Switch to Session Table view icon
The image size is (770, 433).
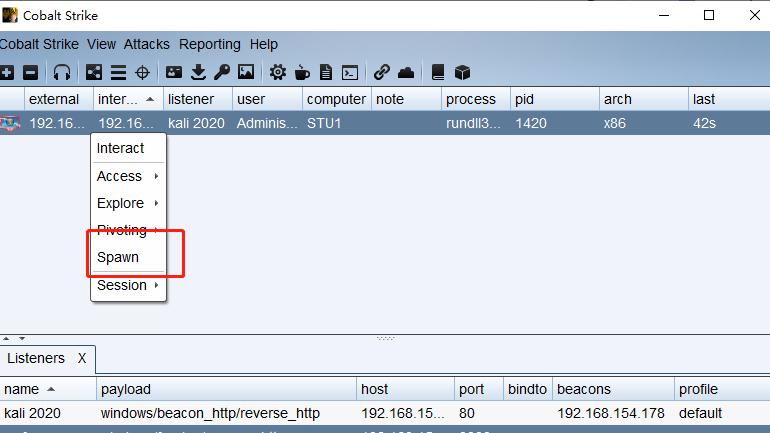coord(118,73)
